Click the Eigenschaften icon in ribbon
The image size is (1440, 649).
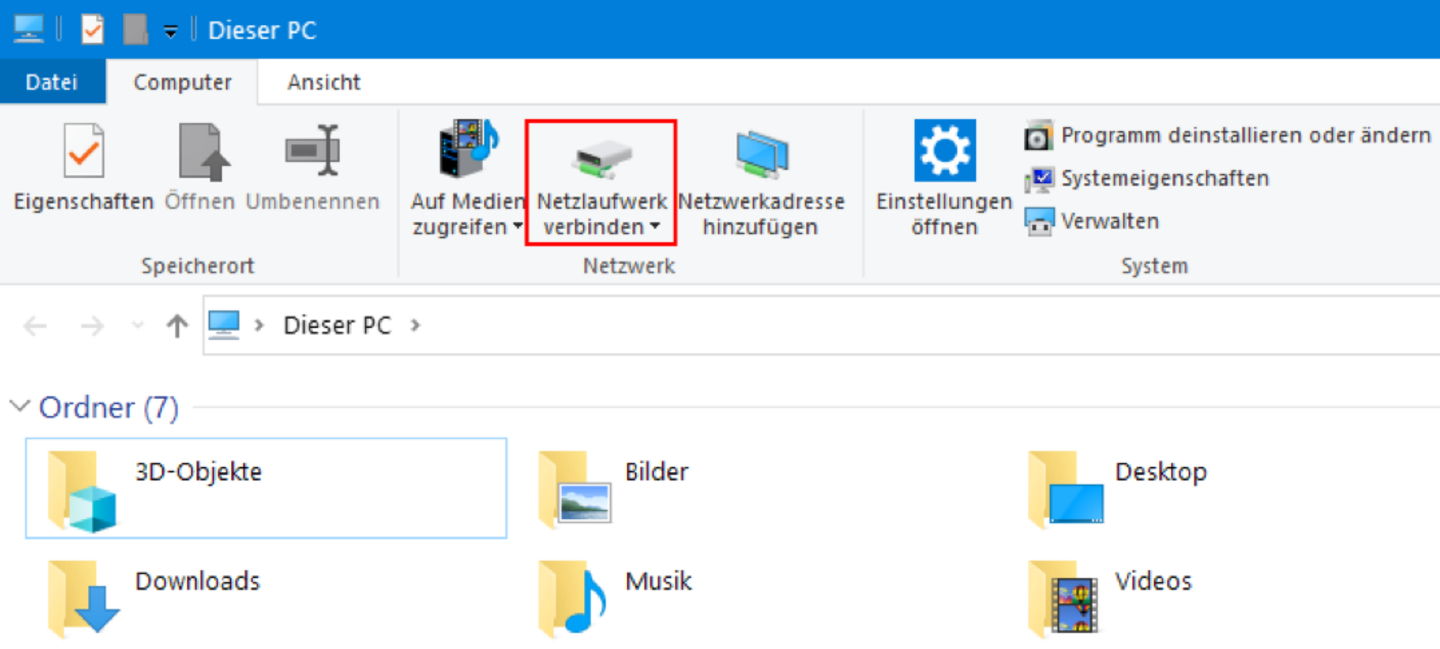coord(83,151)
